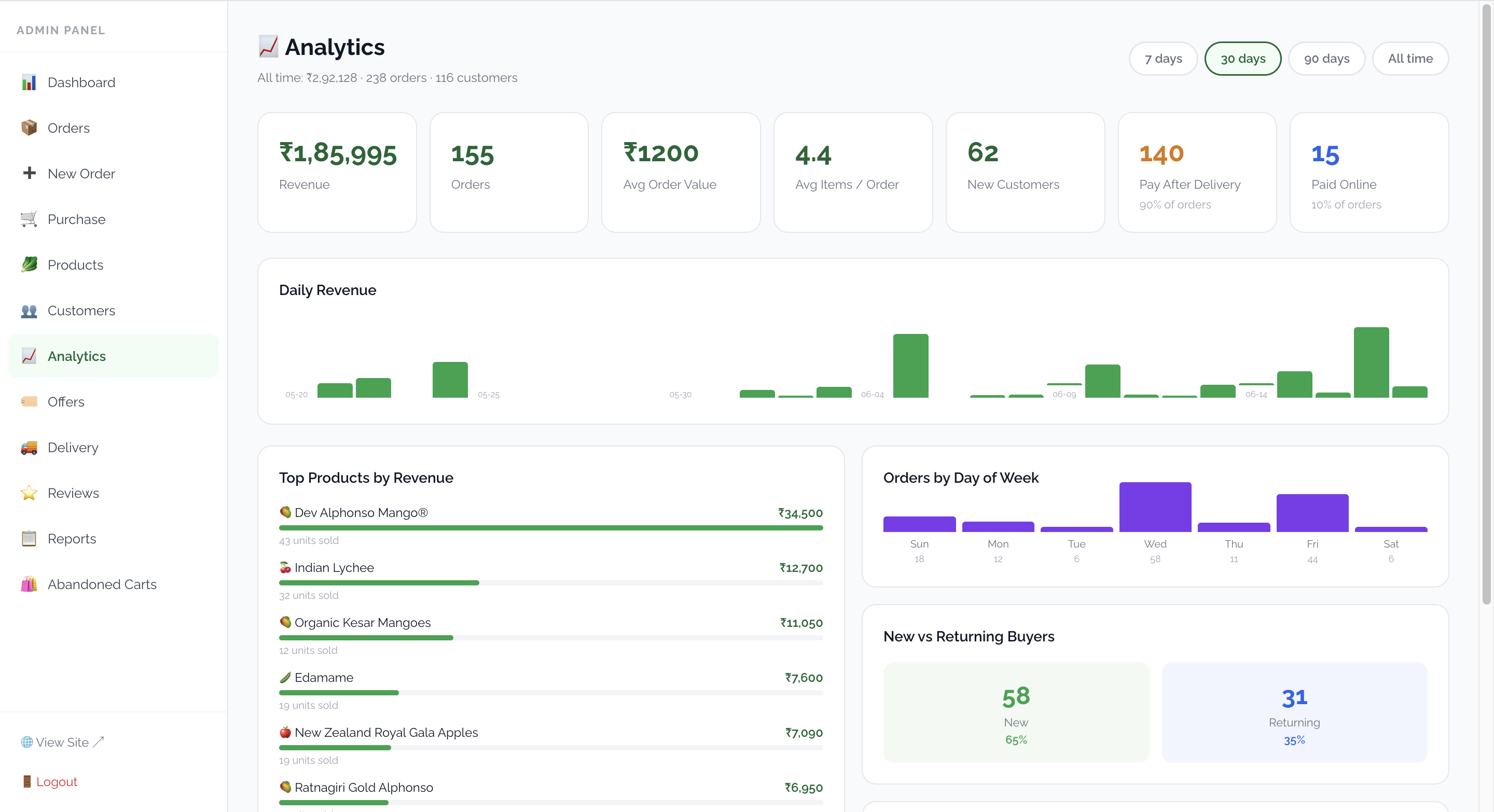The height and width of the screenshot is (812, 1494).
Task: Navigate to Delivery section
Action: coord(114,447)
